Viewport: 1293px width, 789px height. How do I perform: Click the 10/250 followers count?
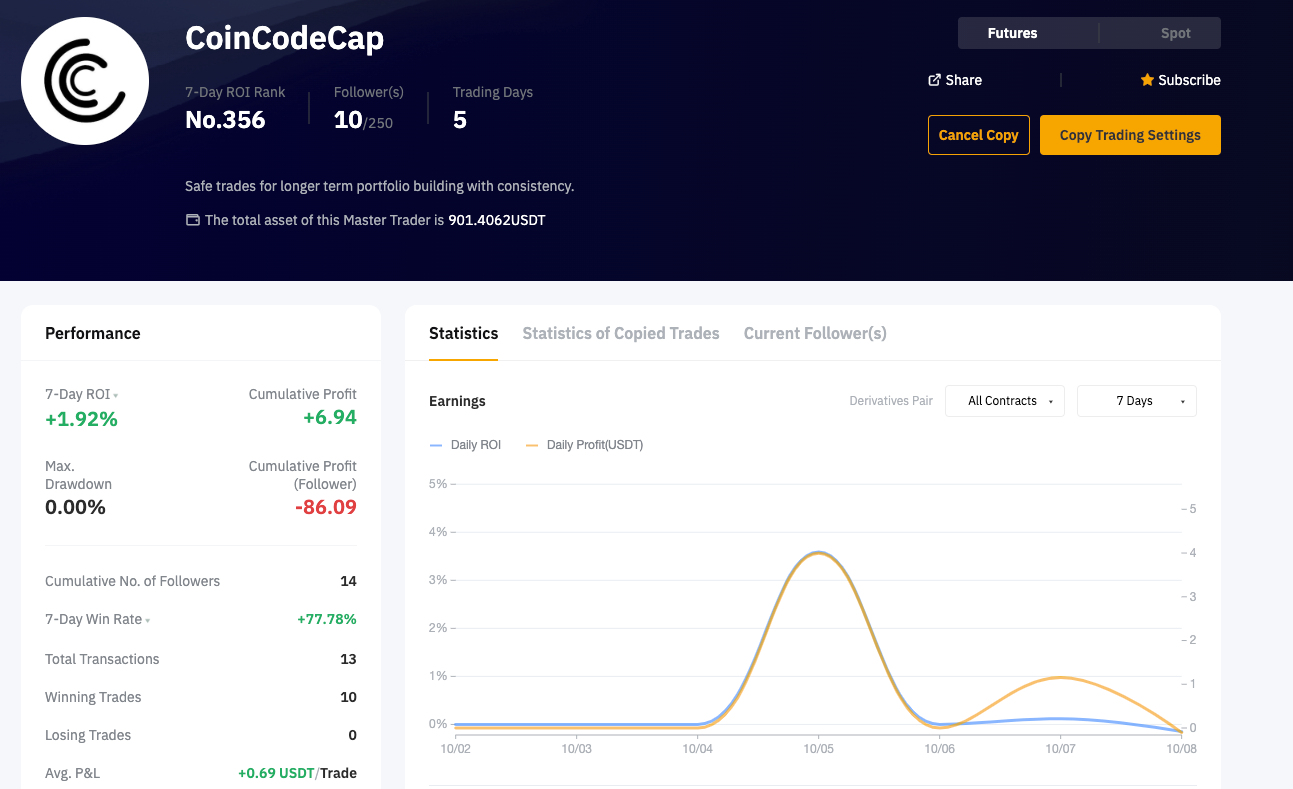click(363, 120)
